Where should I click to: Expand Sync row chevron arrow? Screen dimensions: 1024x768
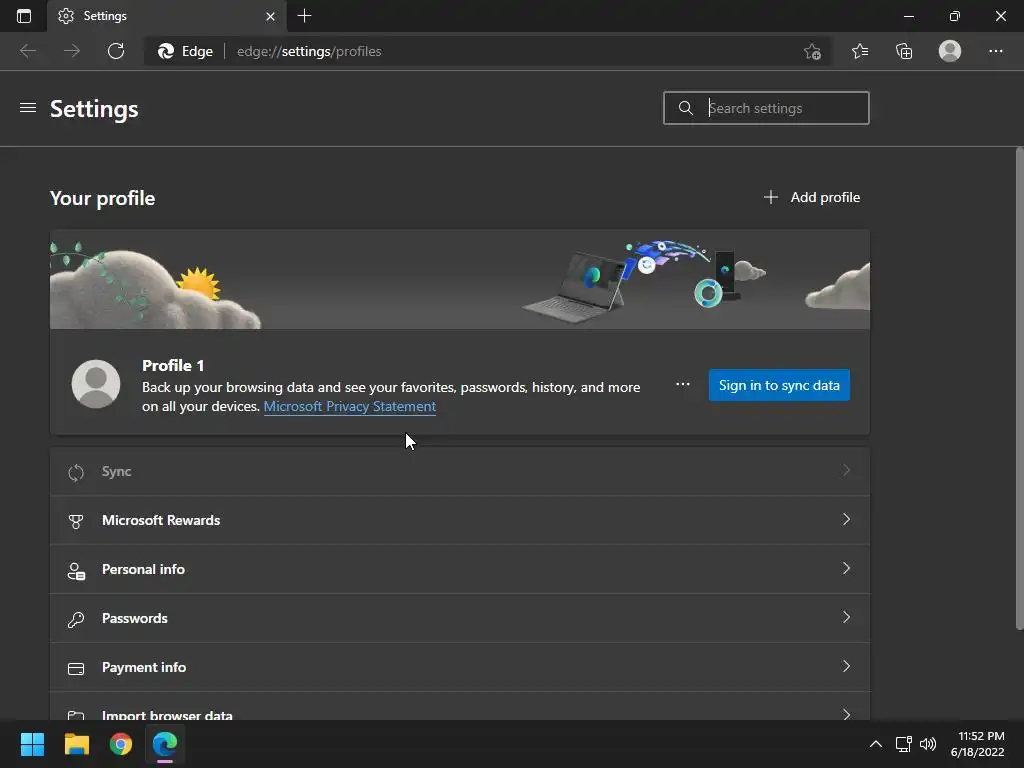[x=846, y=470]
